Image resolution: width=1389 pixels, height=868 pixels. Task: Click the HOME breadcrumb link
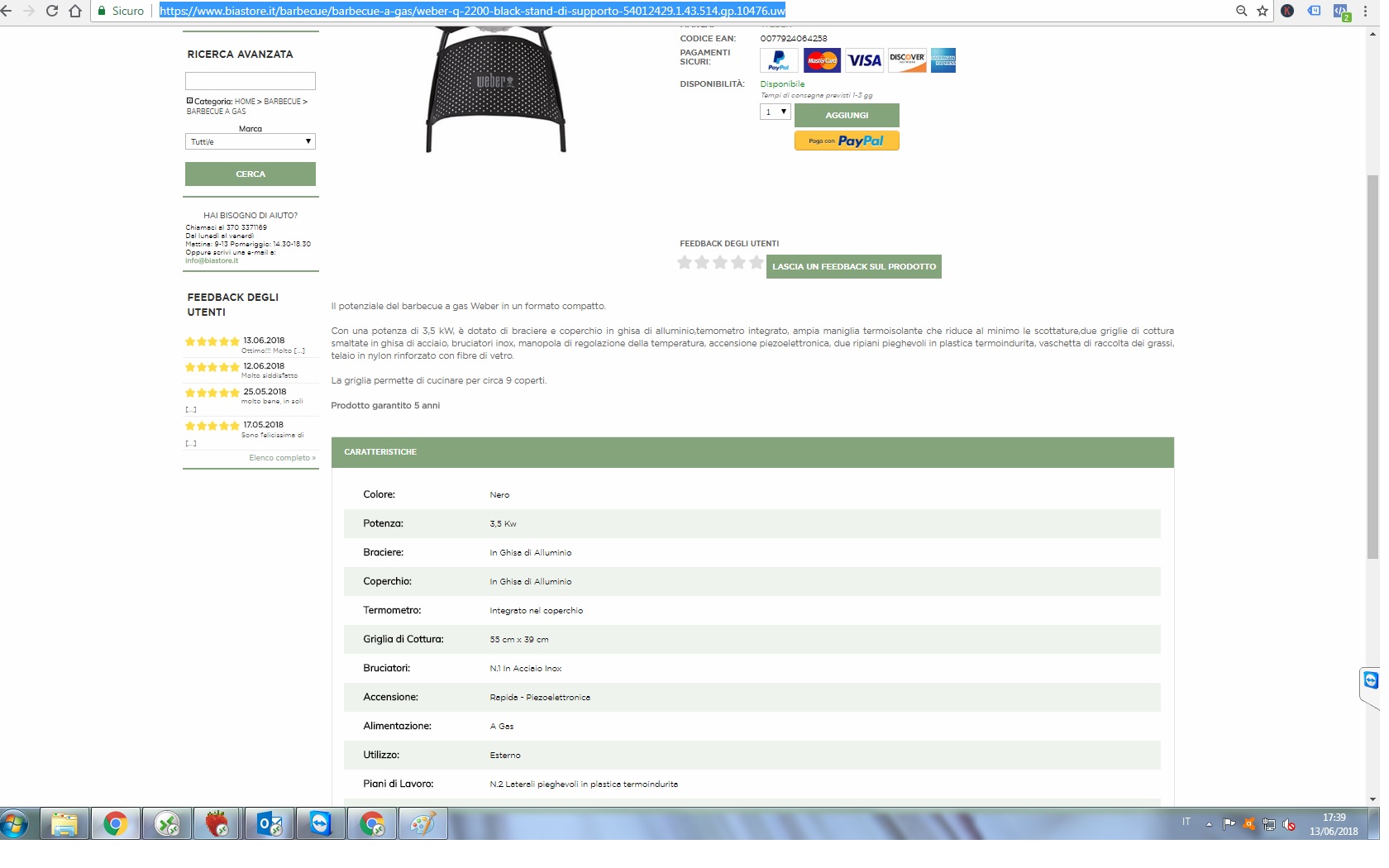(245, 102)
